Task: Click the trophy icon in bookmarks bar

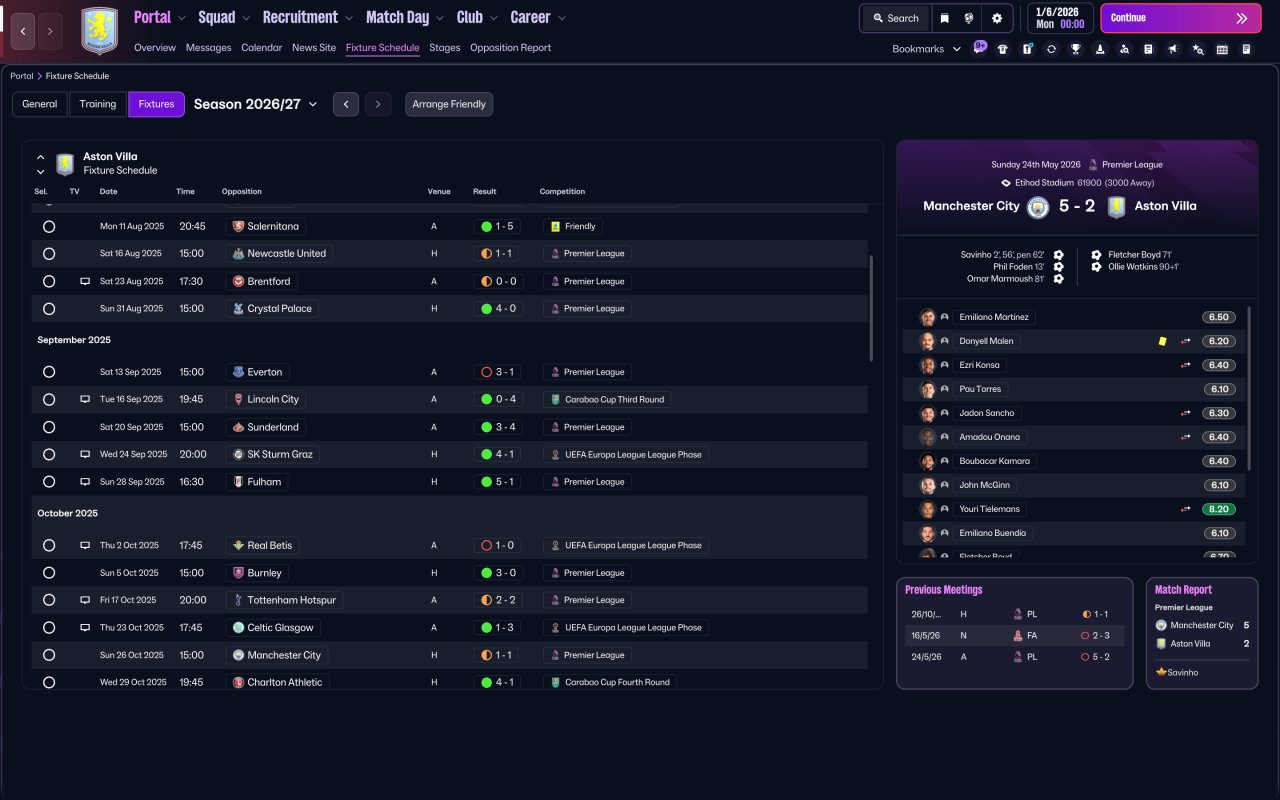Action: (1075, 49)
